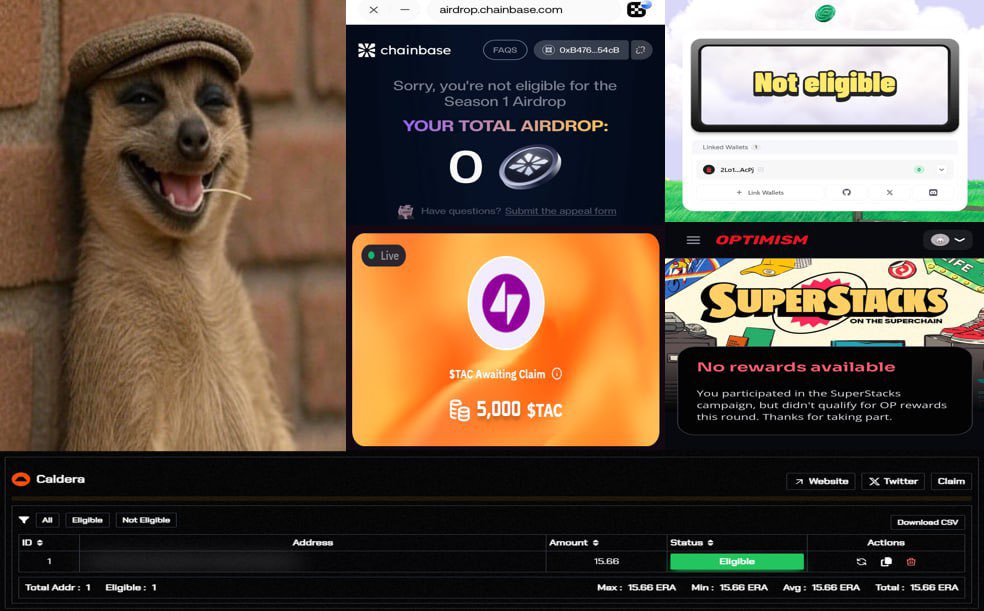Click the Total: 15.66 ERA summary text
The image size is (984, 611).
pyautogui.click(x=917, y=588)
